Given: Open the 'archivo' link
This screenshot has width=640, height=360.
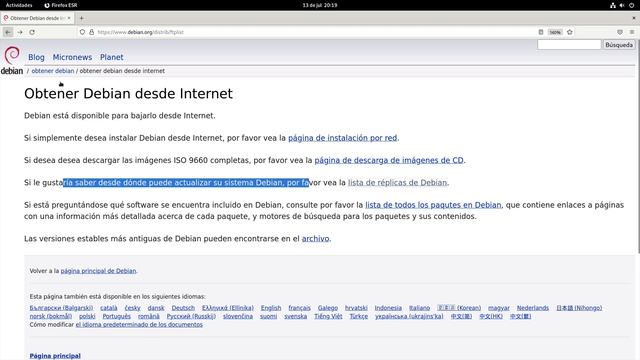Looking at the screenshot, I should point(315,238).
